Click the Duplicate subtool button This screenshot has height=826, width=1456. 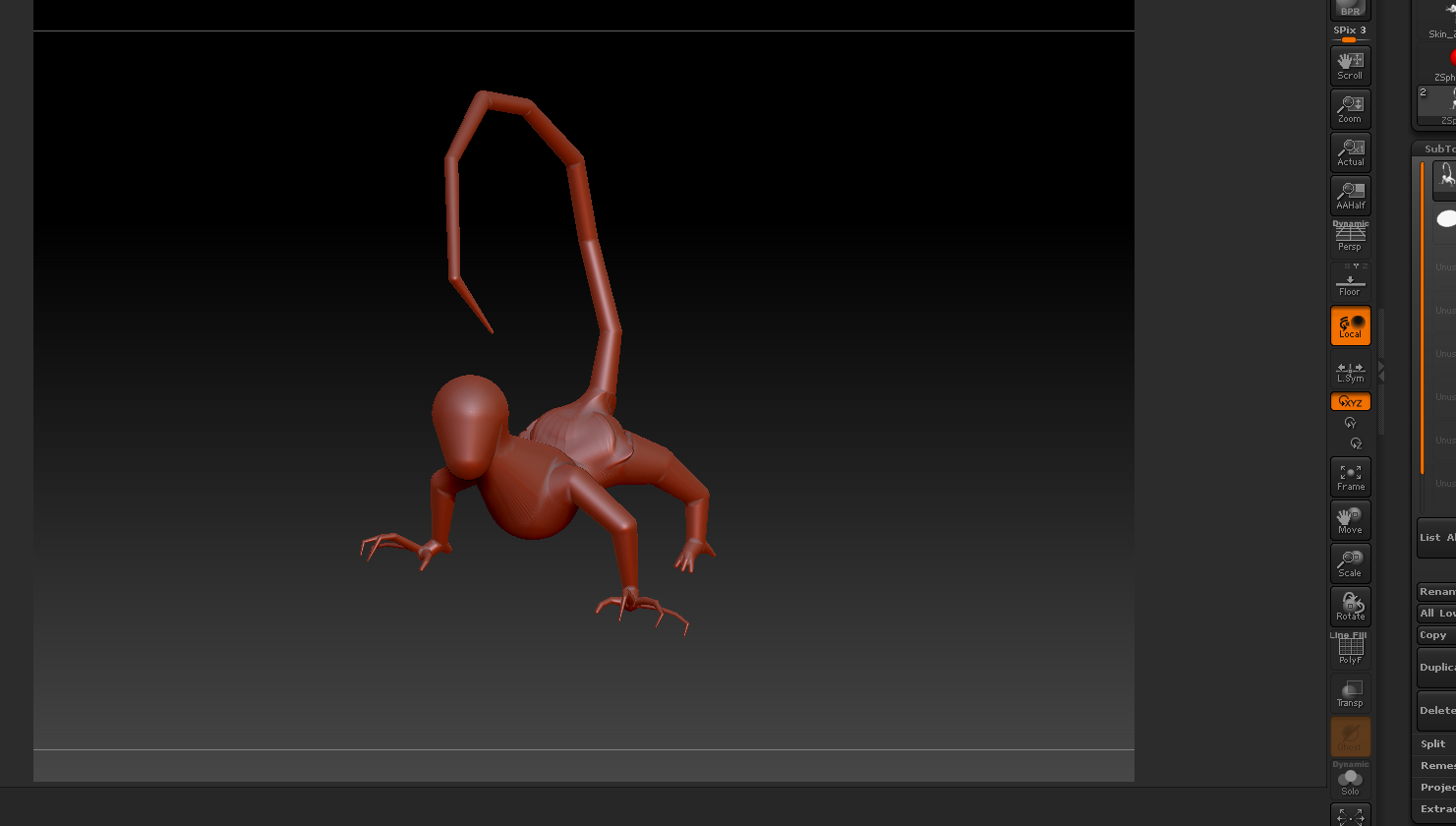click(1437, 668)
